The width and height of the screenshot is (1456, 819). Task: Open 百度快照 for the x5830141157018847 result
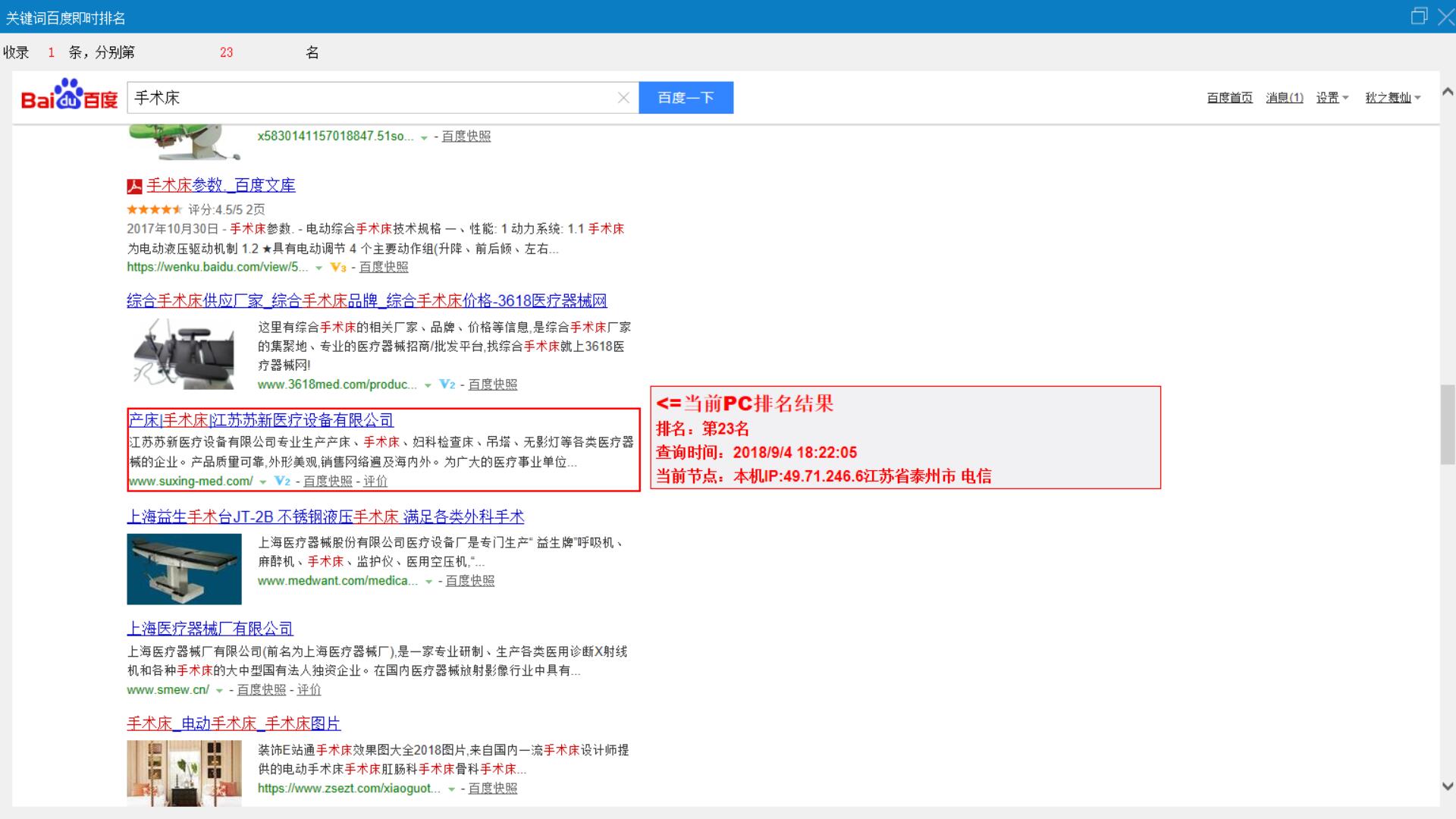466,136
